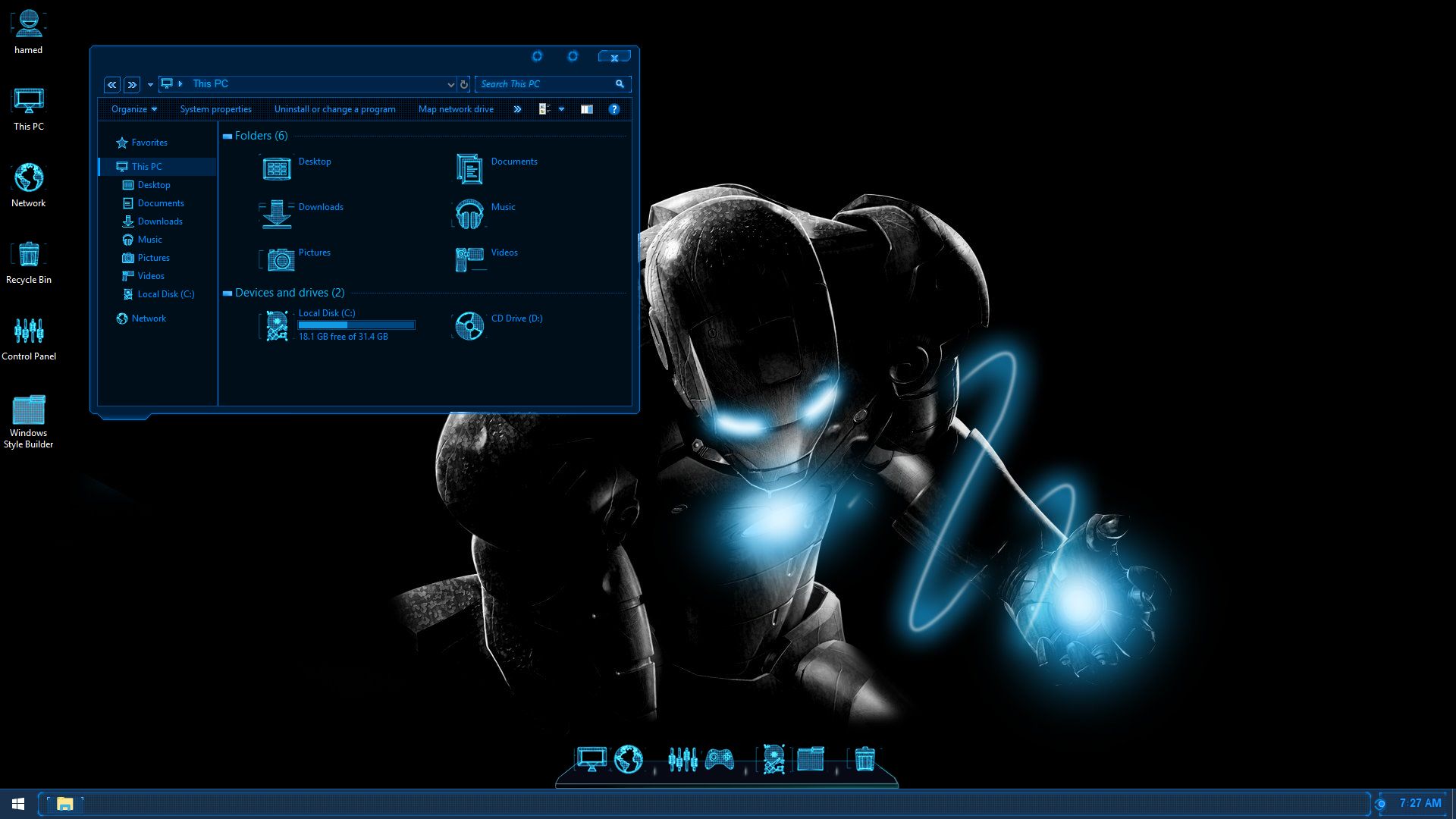Open Control Panel desktop icon

pyautogui.click(x=29, y=331)
